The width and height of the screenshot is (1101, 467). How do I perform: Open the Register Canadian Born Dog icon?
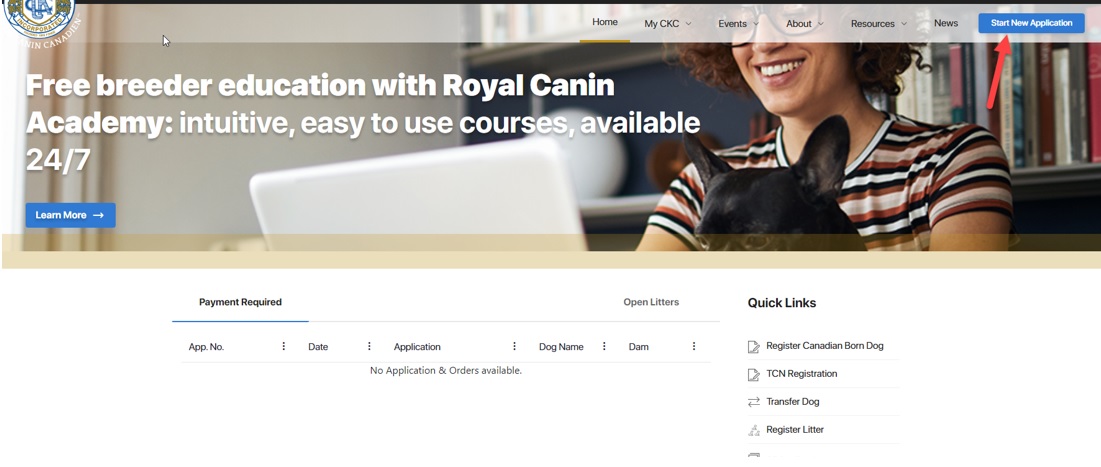click(753, 346)
